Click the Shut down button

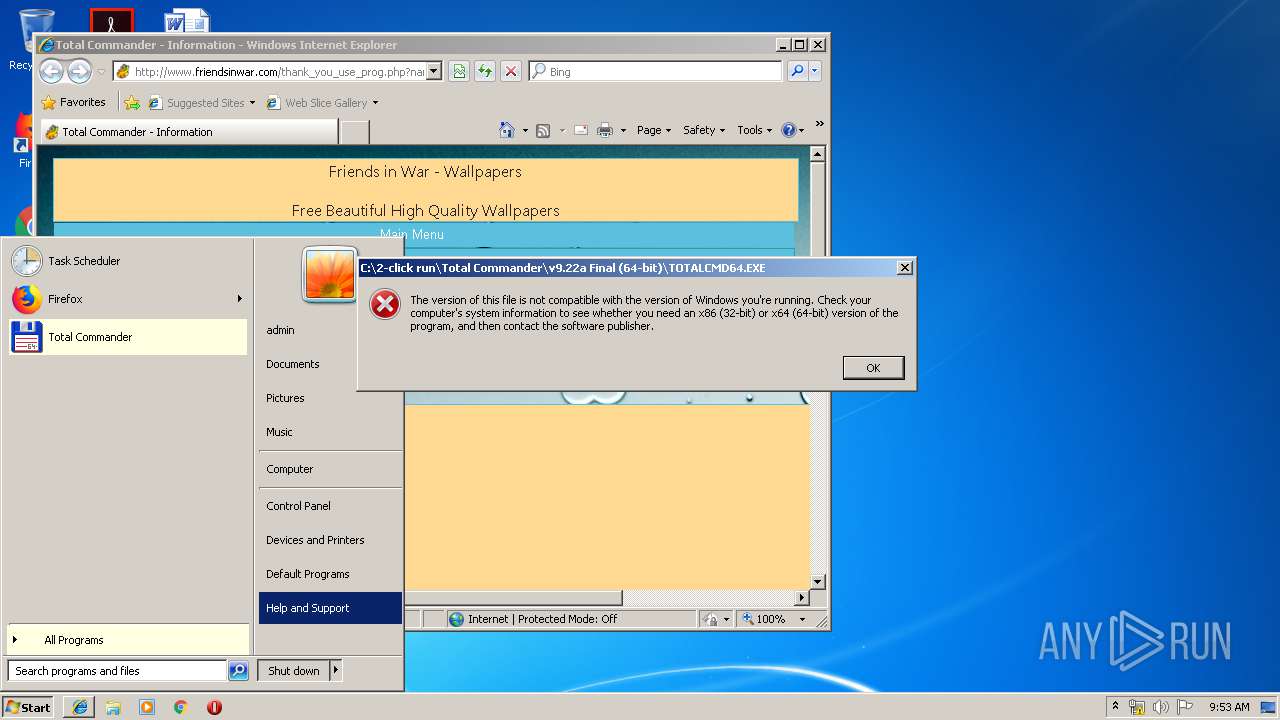(293, 671)
